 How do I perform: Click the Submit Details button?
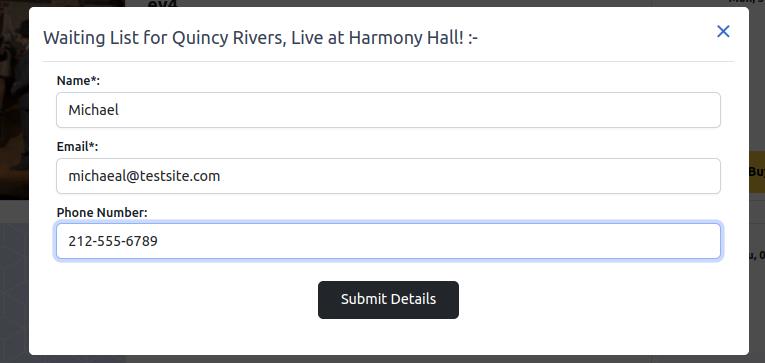coord(388,300)
